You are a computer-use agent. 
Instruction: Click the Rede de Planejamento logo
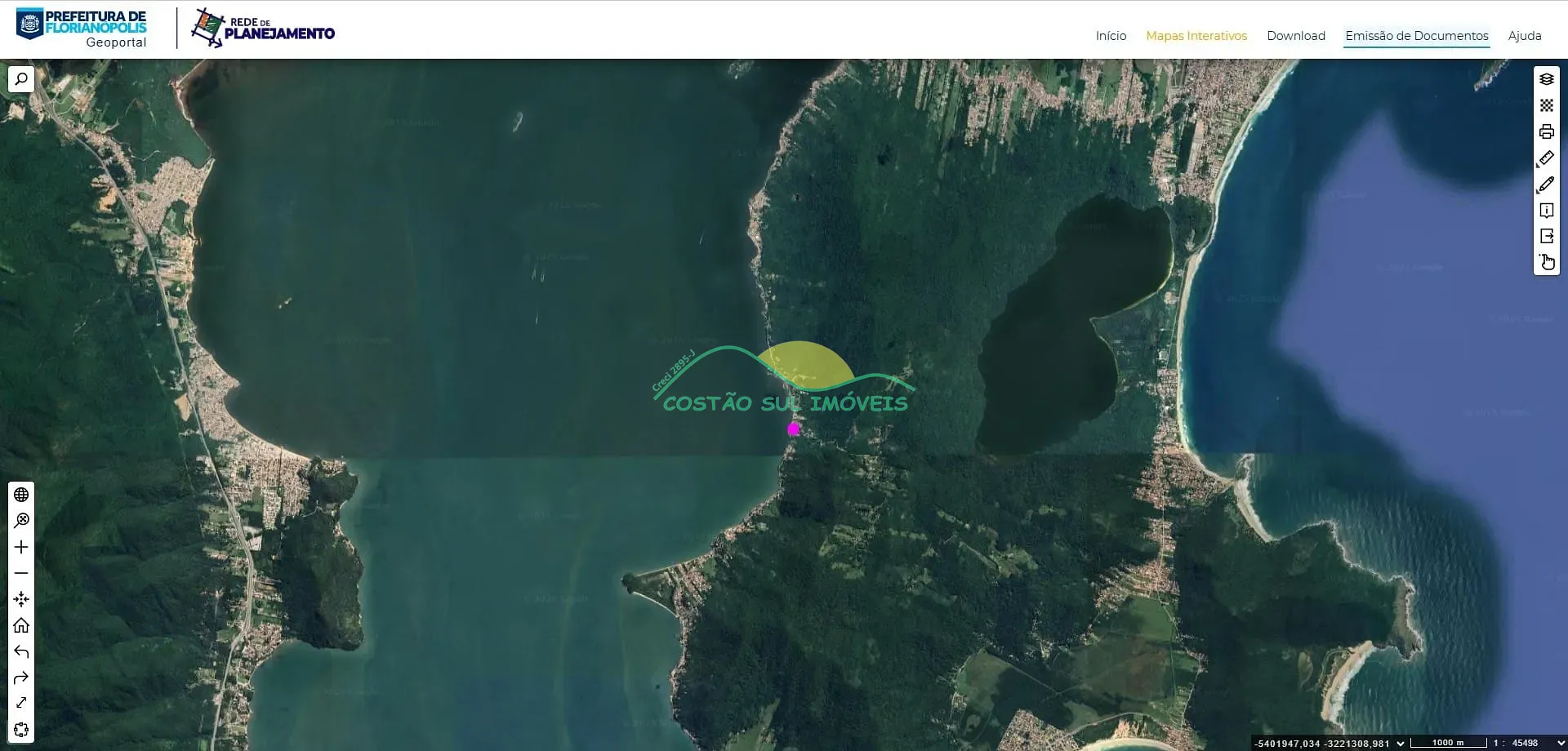pos(263,29)
